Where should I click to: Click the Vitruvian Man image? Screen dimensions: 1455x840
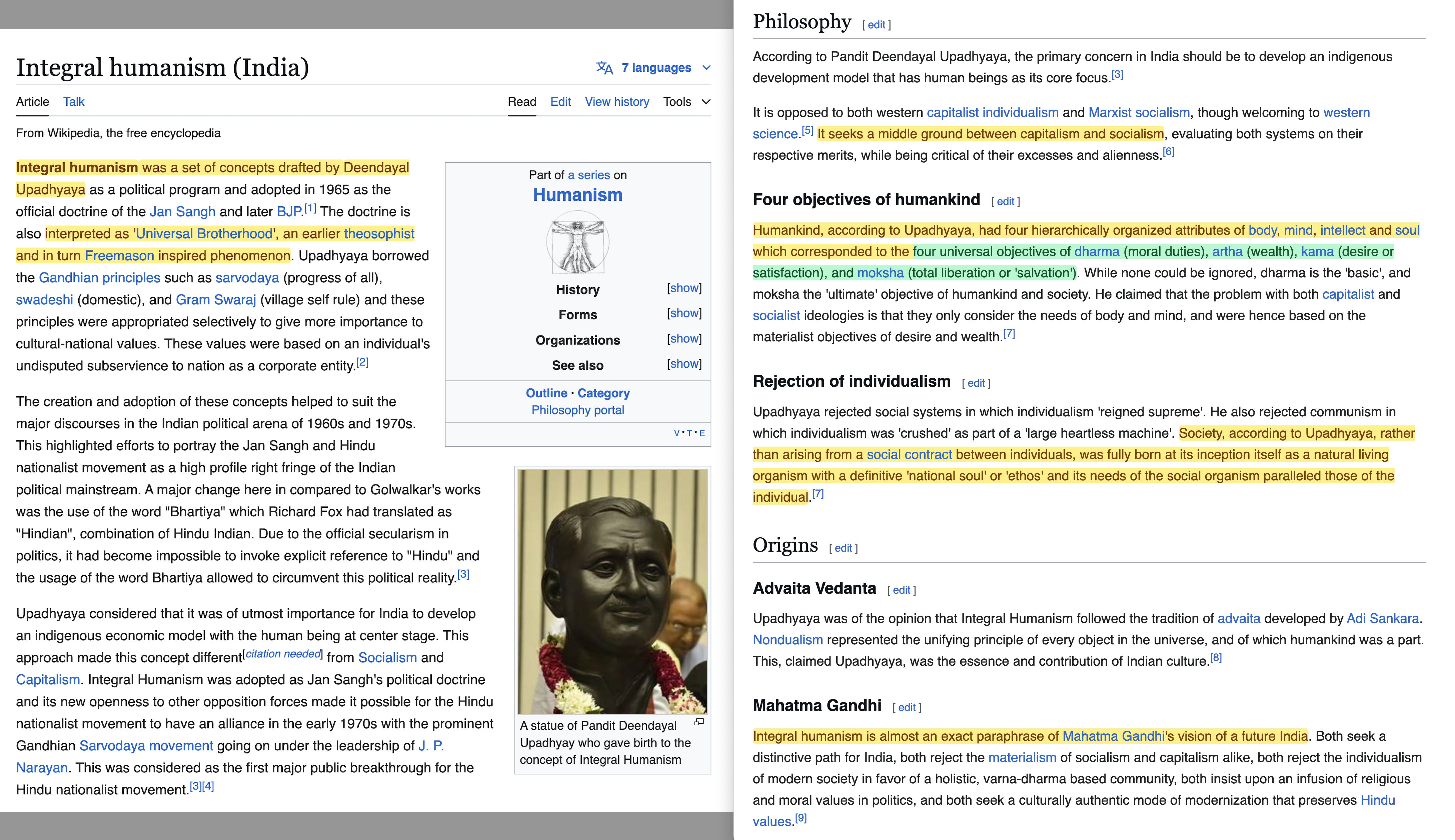coord(577,242)
